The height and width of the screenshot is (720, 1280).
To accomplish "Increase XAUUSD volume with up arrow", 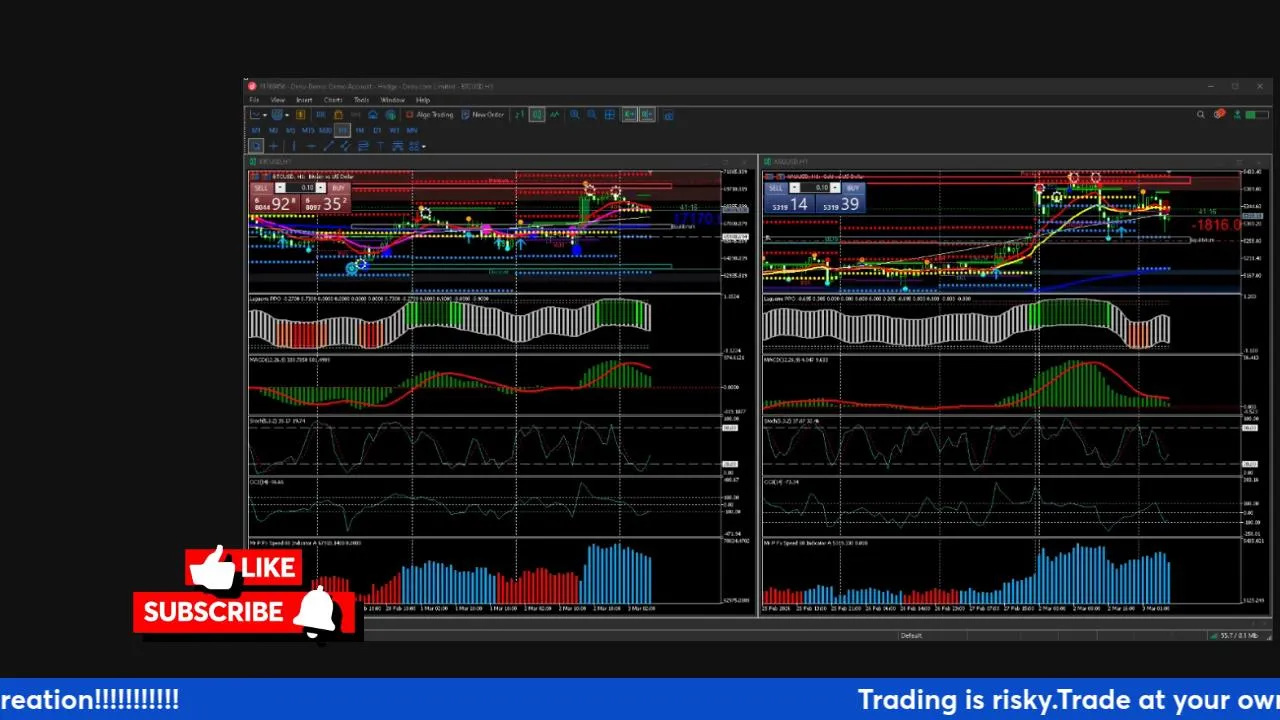I will [x=835, y=188].
